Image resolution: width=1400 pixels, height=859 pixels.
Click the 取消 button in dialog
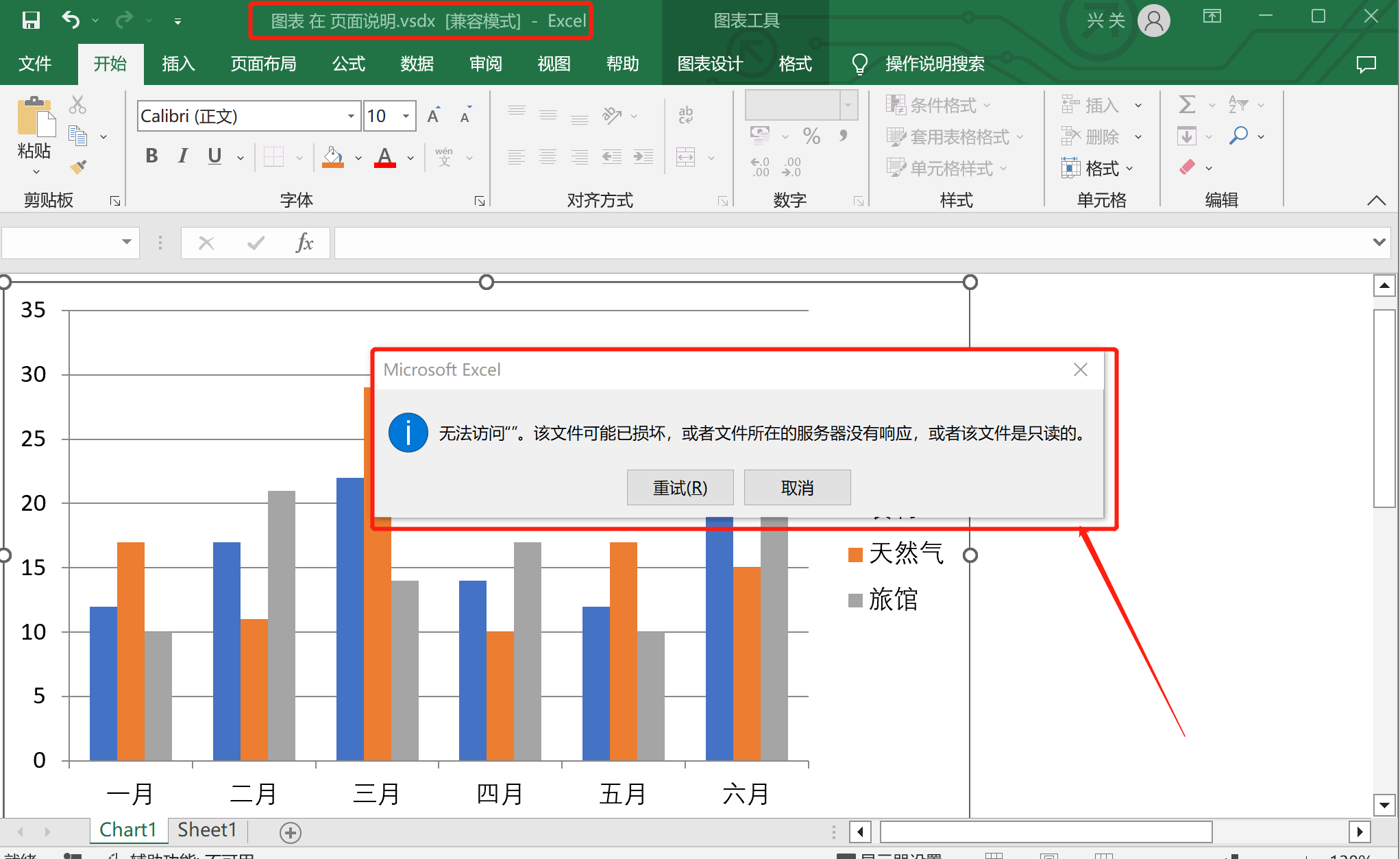pos(797,487)
